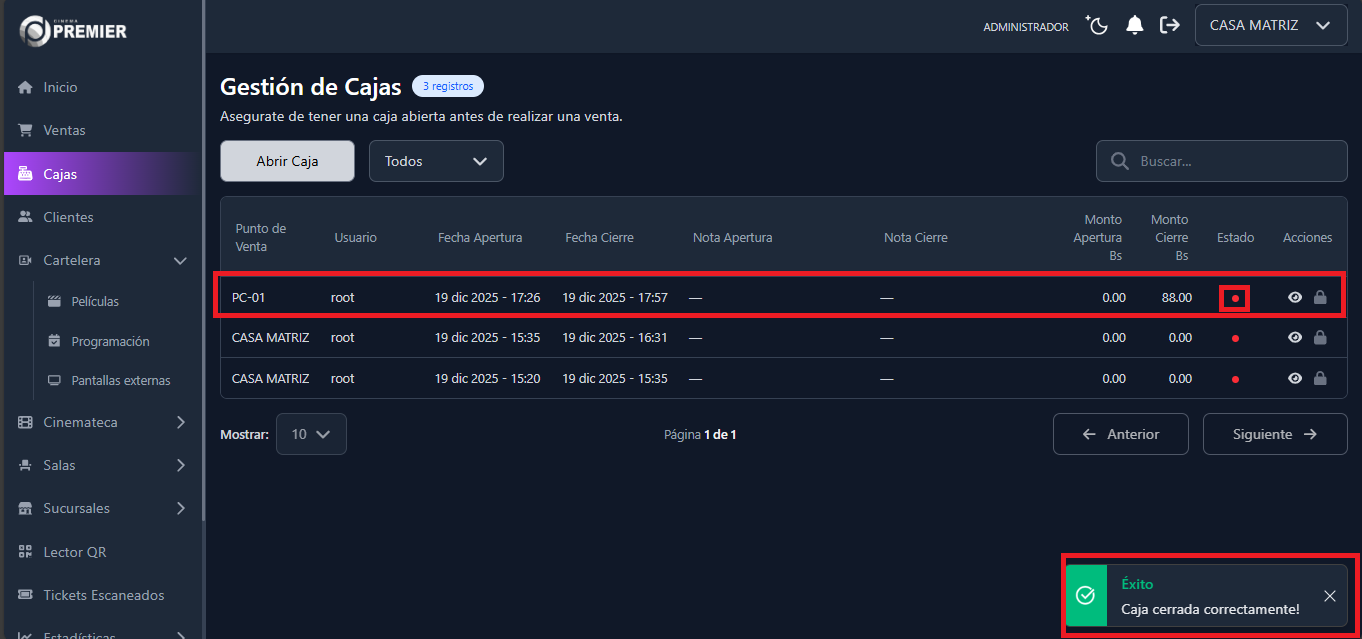This screenshot has height=639, width=1362.
Task: Open Lector QR from the sidebar
Action: tap(74, 552)
